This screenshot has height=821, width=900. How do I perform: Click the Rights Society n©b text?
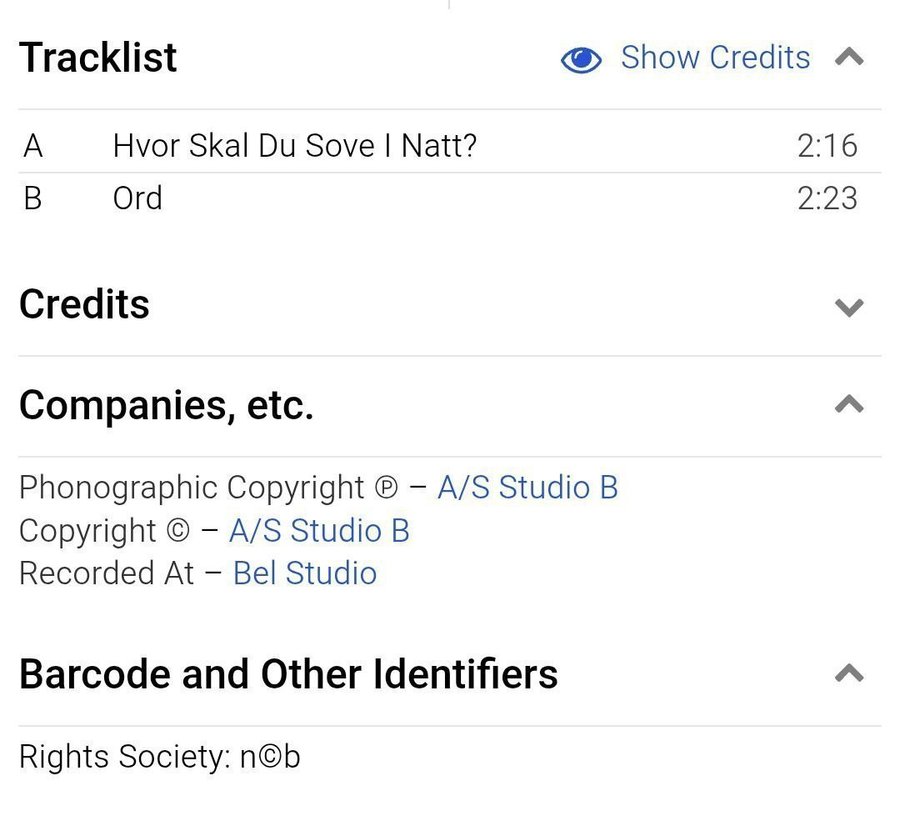pyautogui.click(x=159, y=758)
